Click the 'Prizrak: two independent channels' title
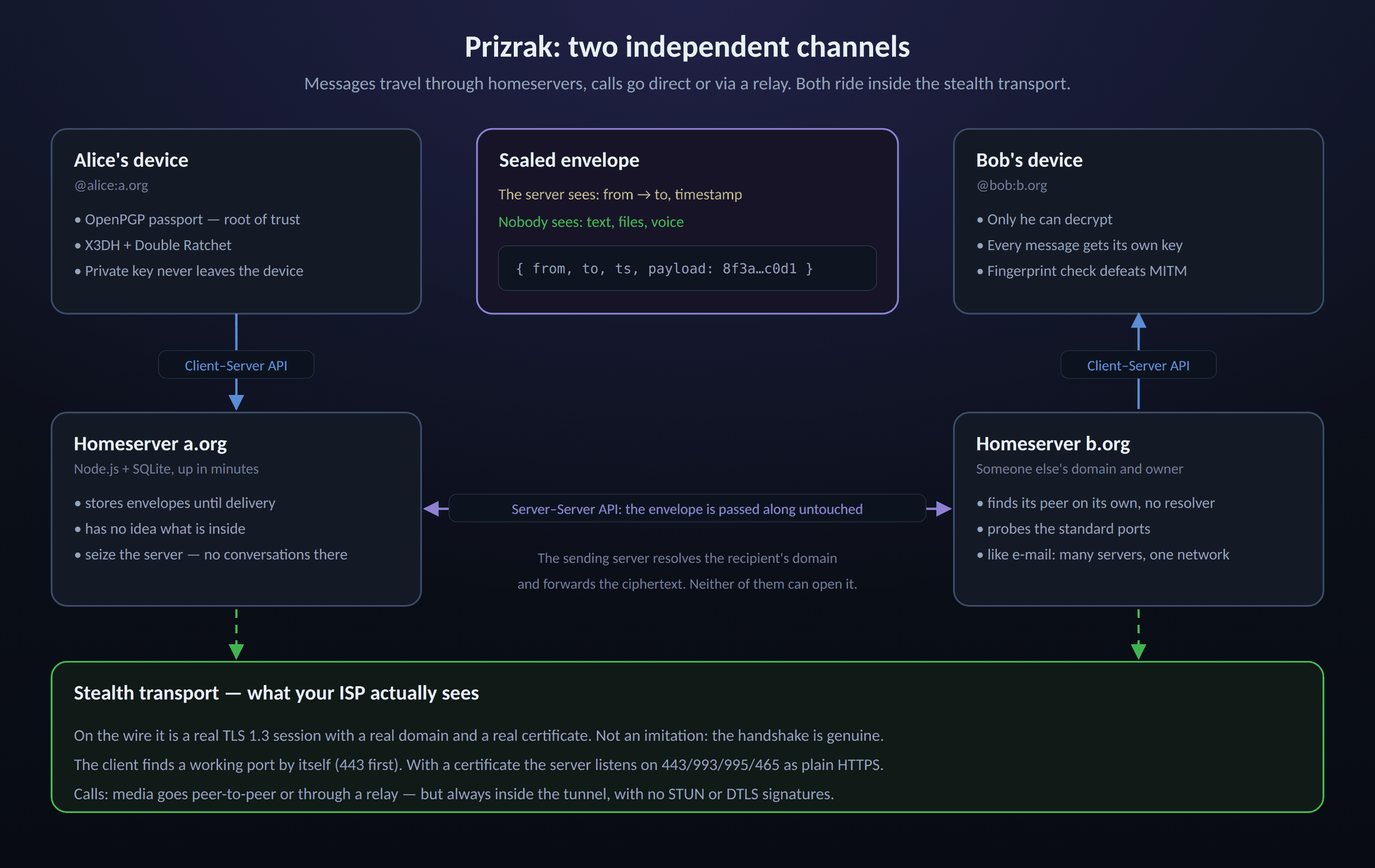Viewport: 1375px width, 868px height. click(687, 47)
